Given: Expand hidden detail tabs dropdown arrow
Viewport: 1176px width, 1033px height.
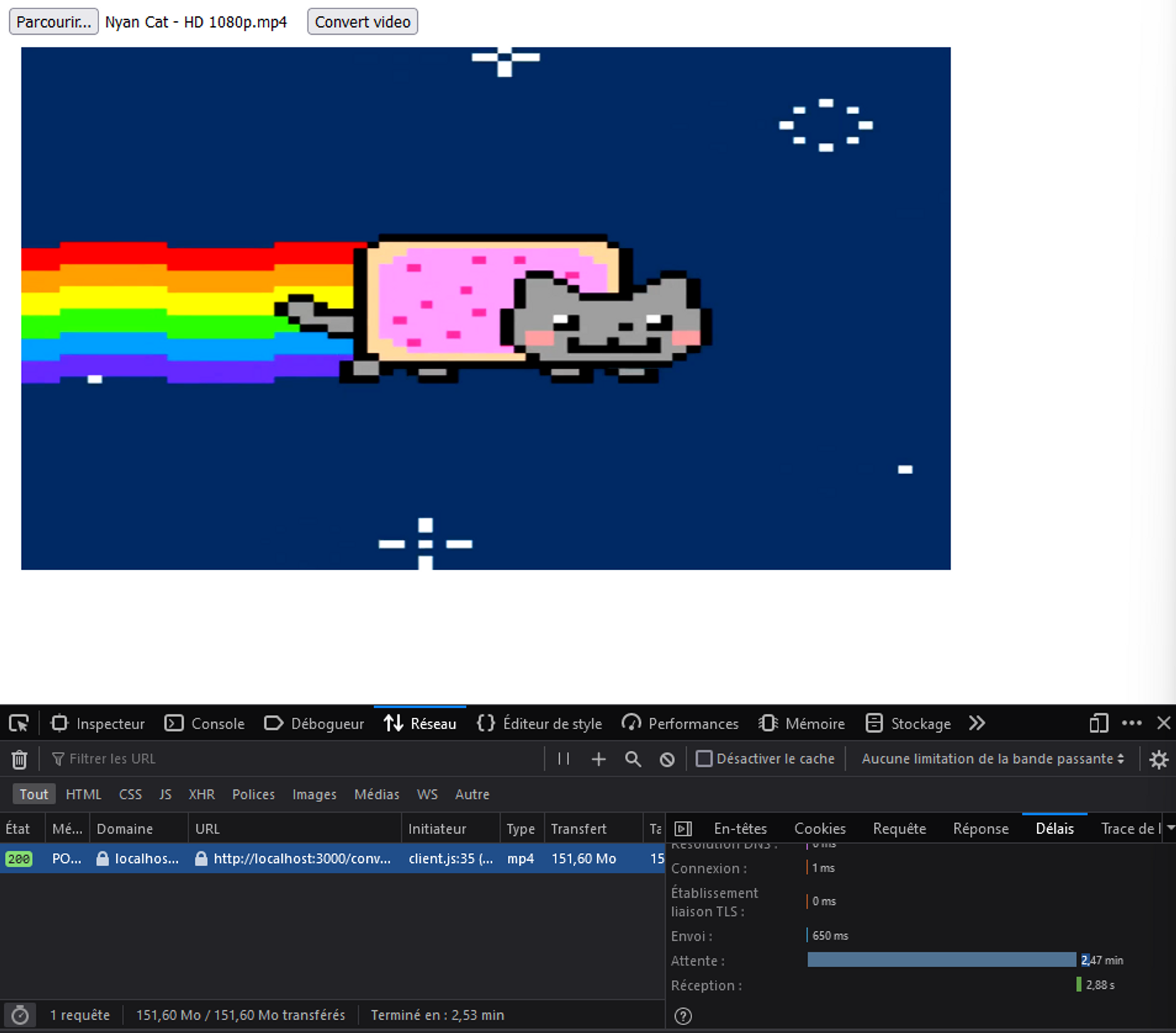Looking at the screenshot, I should click(x=1170, y=828).
